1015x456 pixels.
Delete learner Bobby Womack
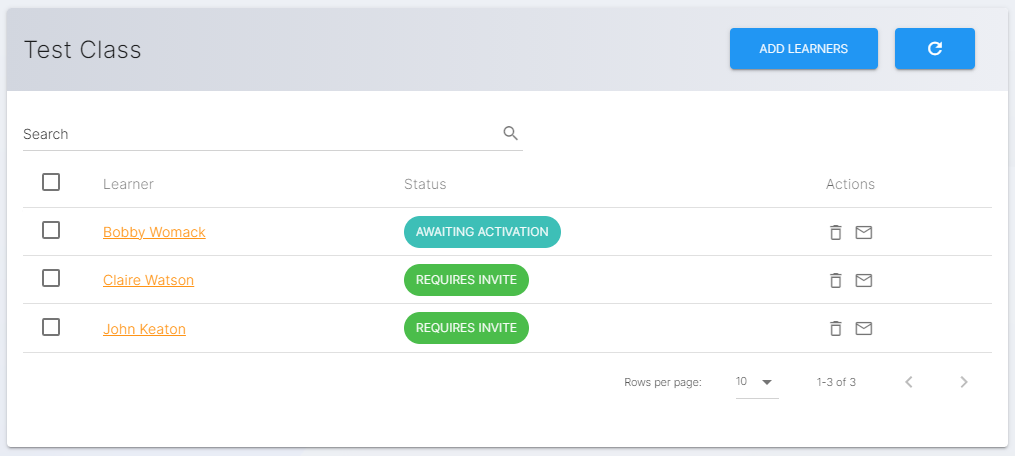pos(836,232)
